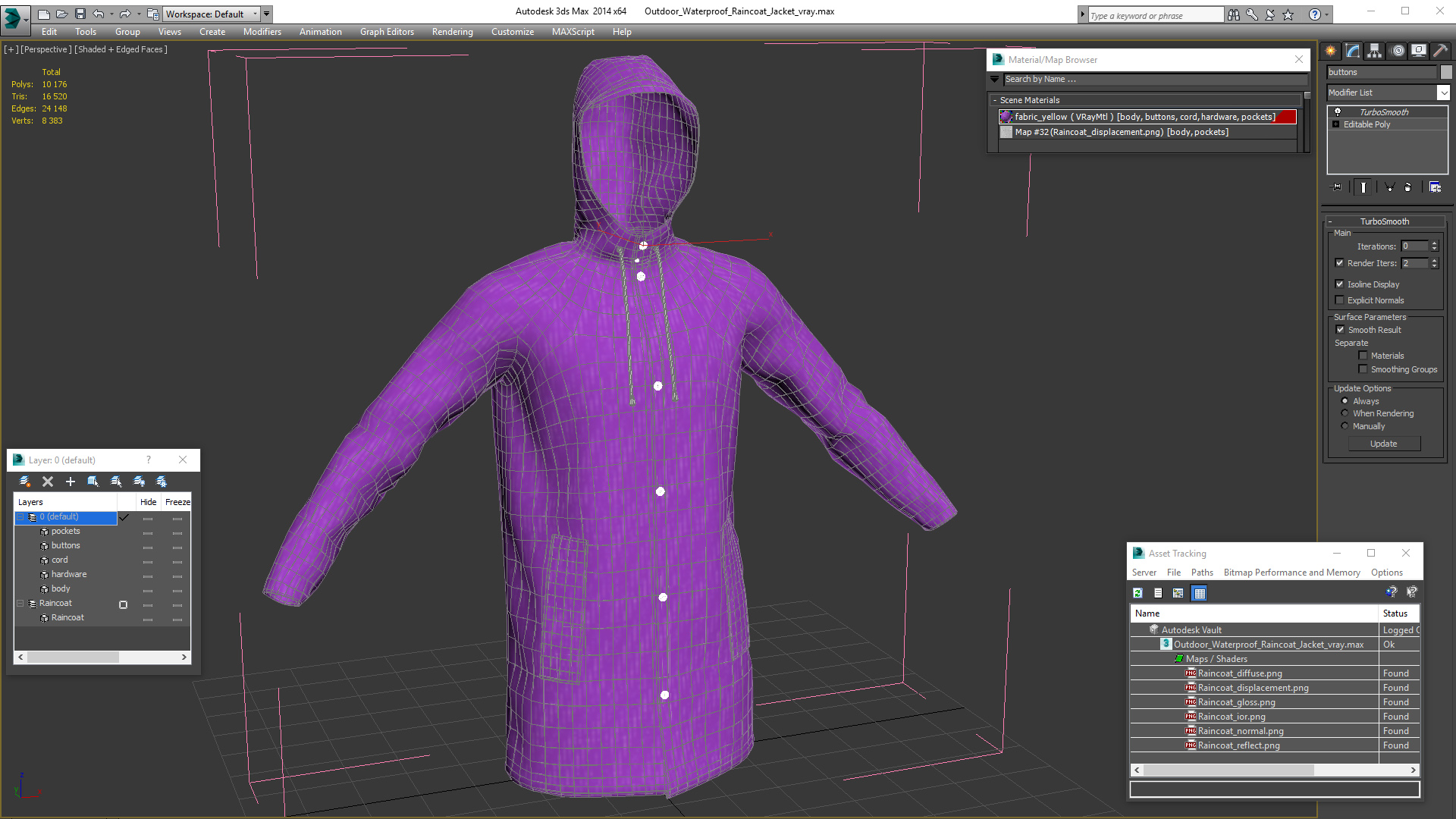
Task: Open Material/Map Browser options arrow
Action: (995, 79)
